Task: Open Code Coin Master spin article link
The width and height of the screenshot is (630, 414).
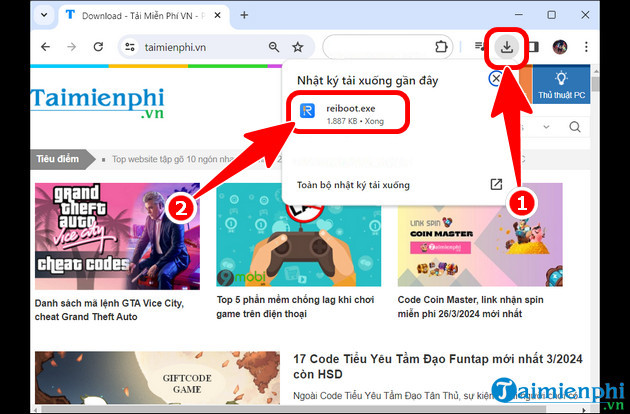Action: coord(470,307)
